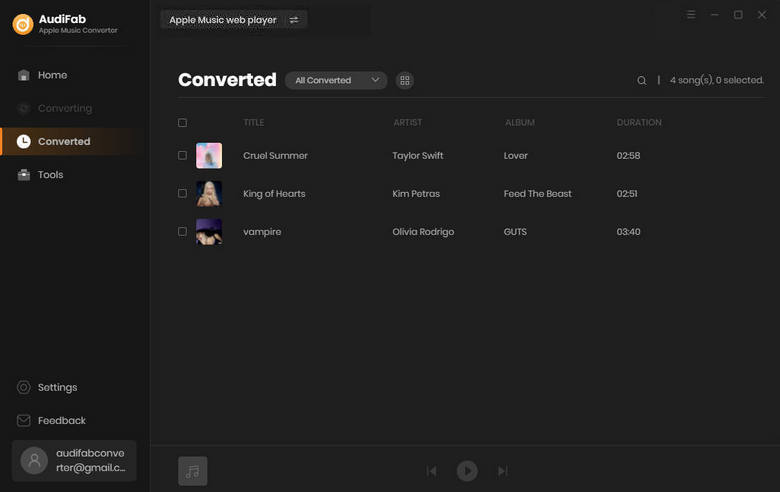Screen dimensions: 780x492
Task: Check the Cruel Summer checkbox
Action: click(183, 155)
